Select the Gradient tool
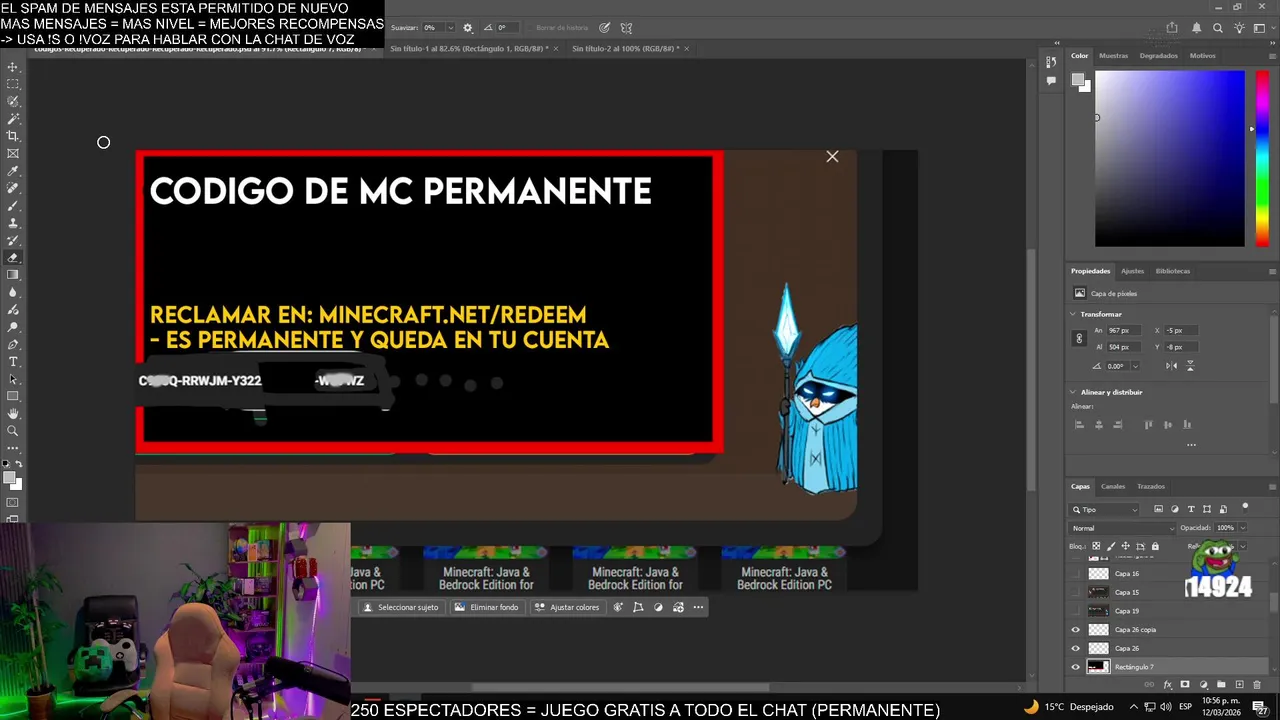 click(13, 275)
